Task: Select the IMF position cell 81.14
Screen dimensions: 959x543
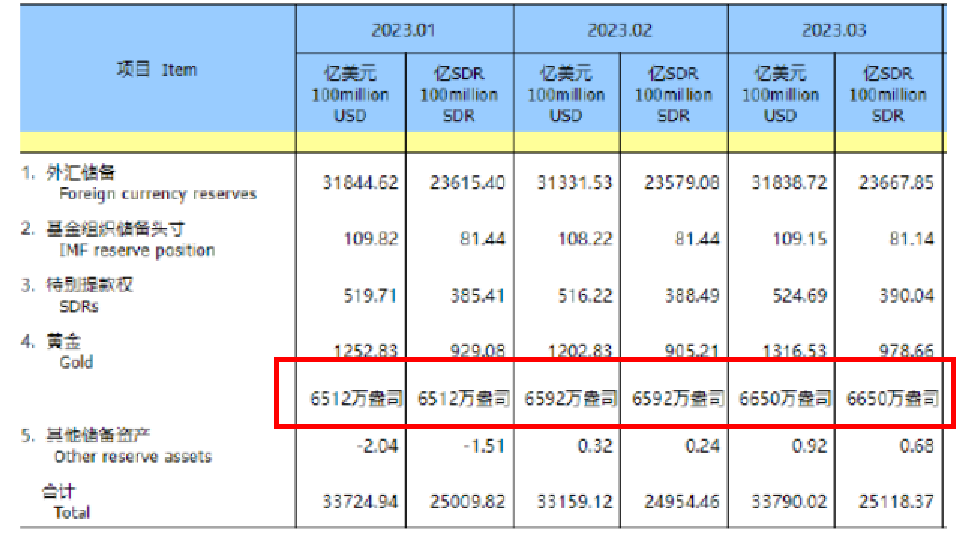Action: coord(912,238)
